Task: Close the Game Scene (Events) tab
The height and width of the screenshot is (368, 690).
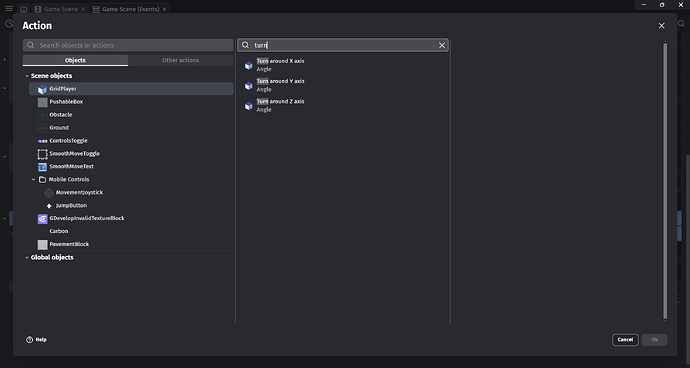Action: [x=165, y=9]
